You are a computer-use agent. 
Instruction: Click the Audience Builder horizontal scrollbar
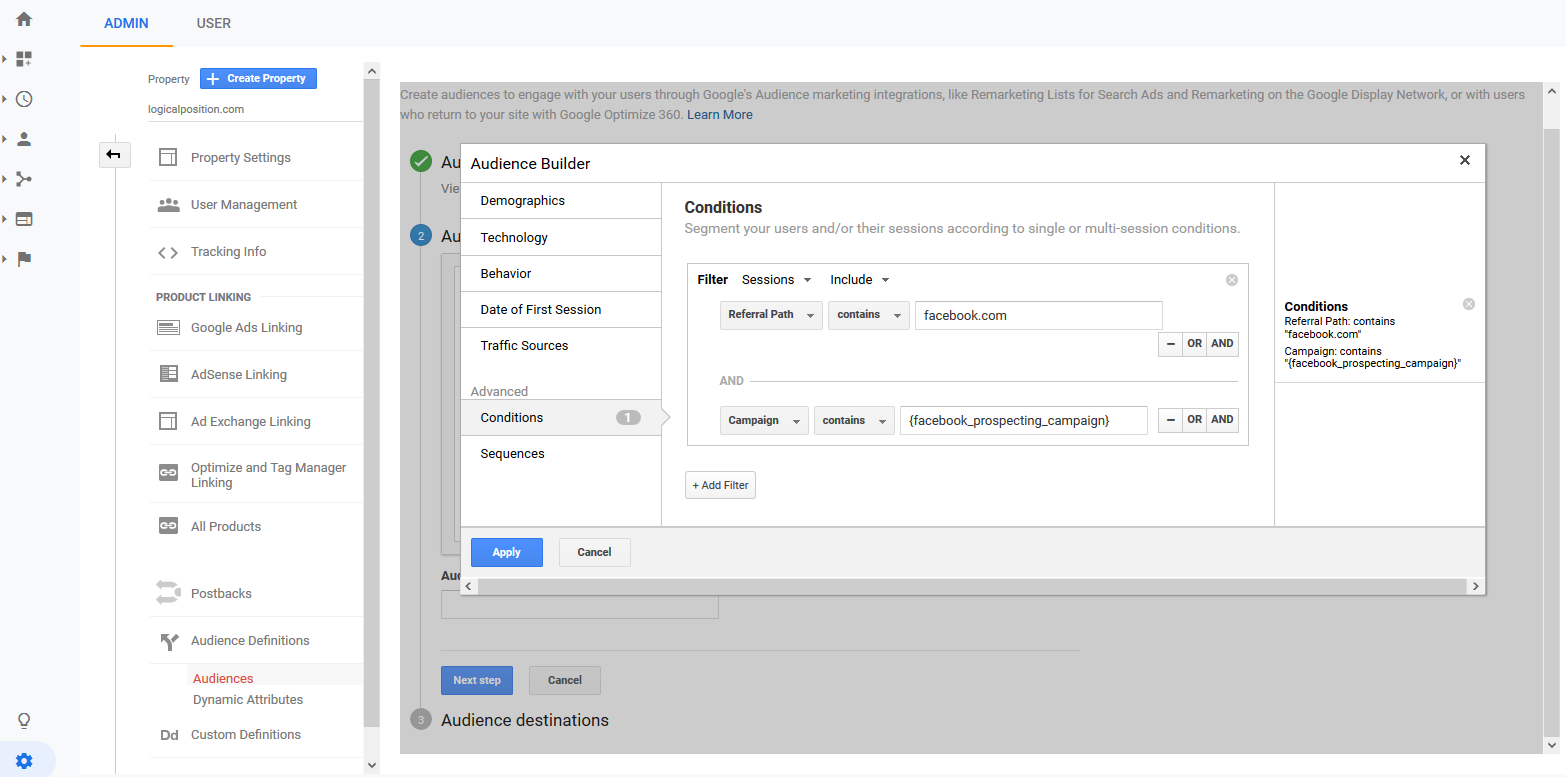pos(972,586)
